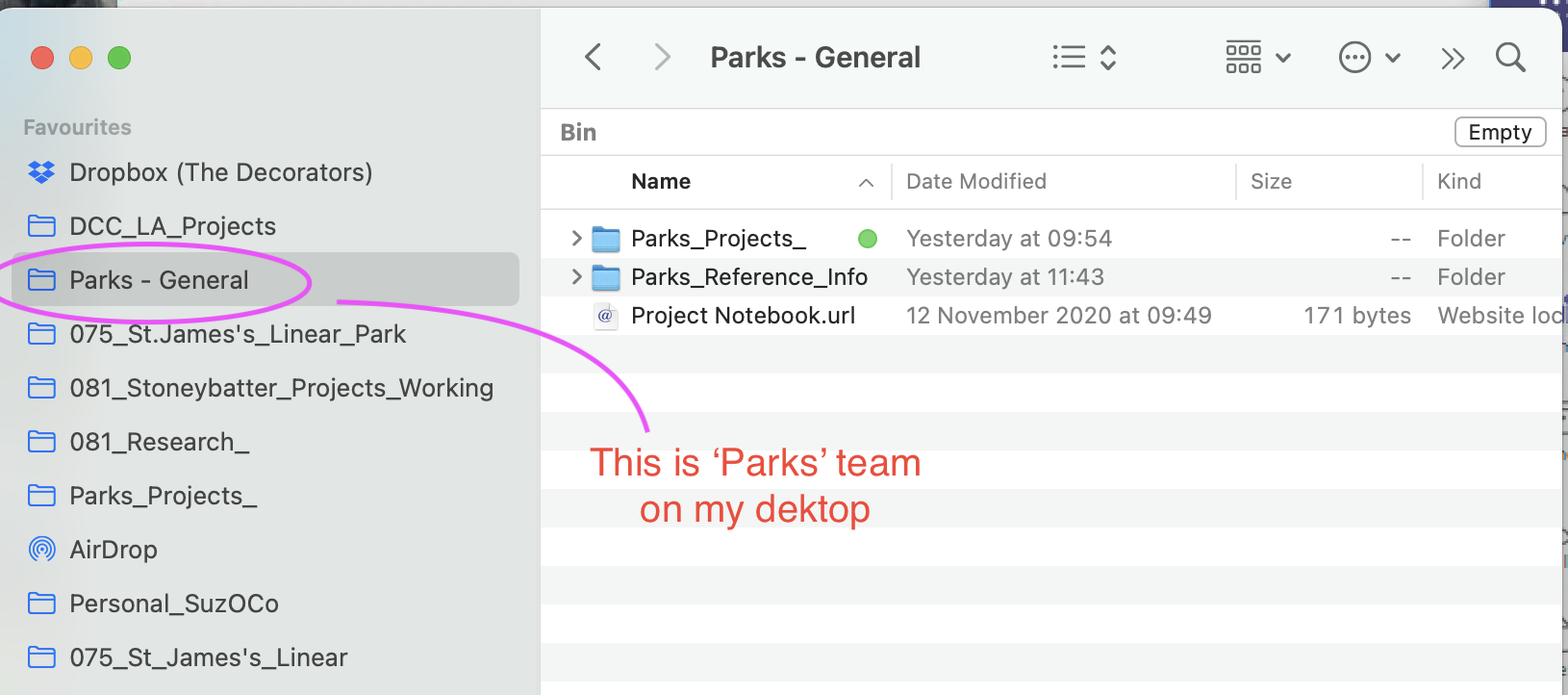This screenshot has width=1568, height=695.
Task: Open the list view switcher
Action: 1083,58
